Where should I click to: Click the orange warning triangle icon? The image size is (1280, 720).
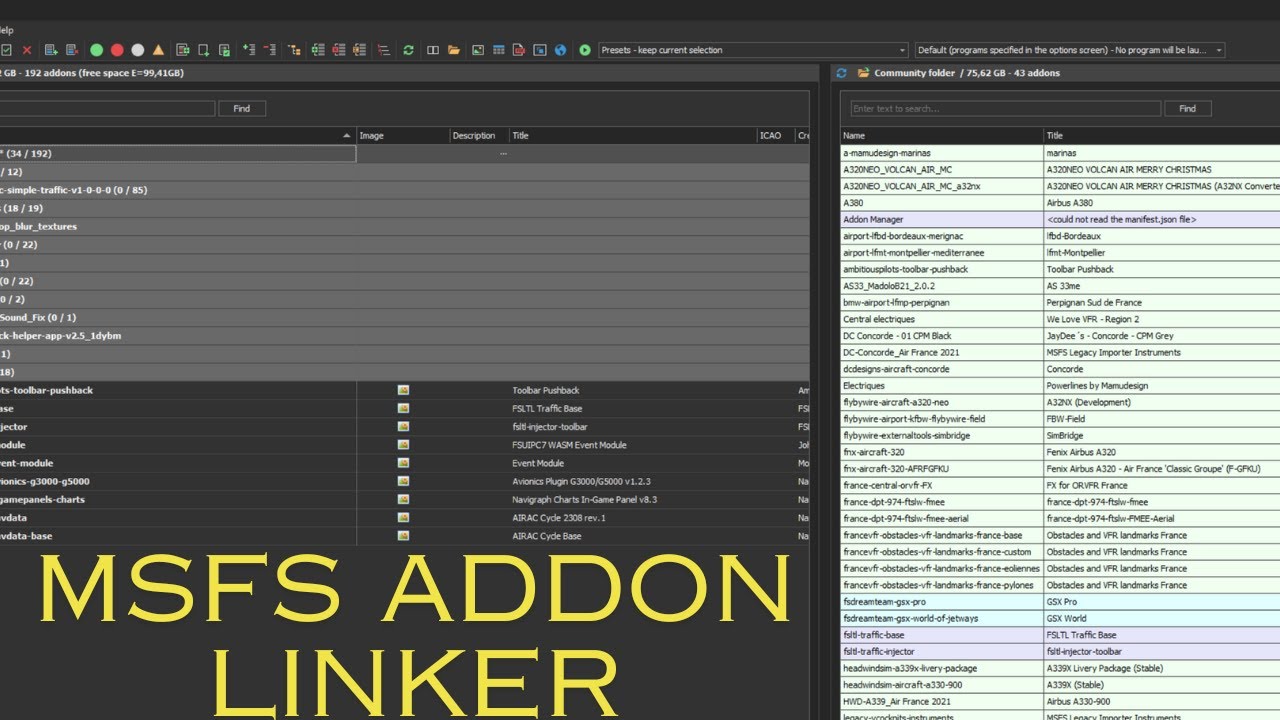point(158,50)
